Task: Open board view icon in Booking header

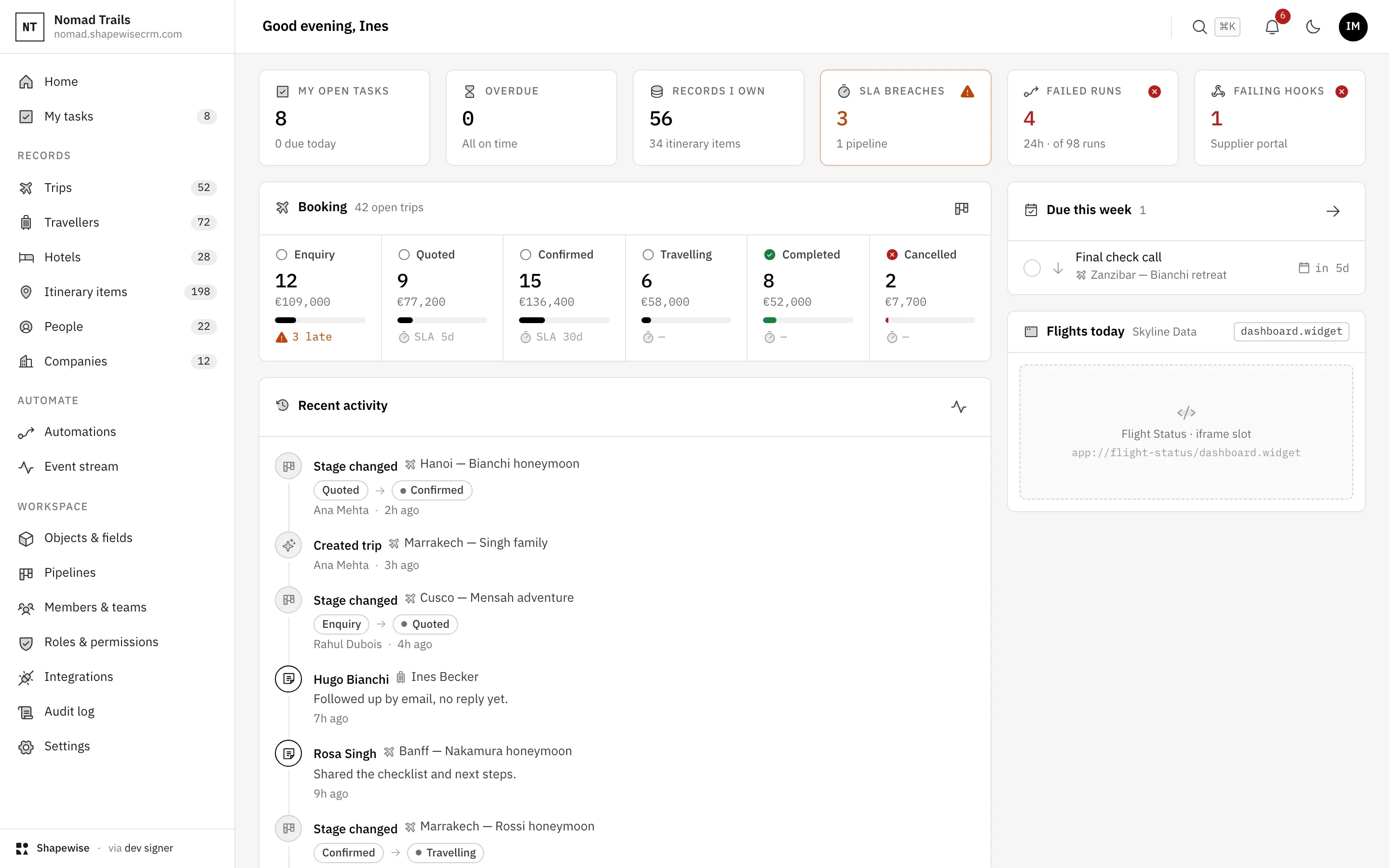Action: 961,208
